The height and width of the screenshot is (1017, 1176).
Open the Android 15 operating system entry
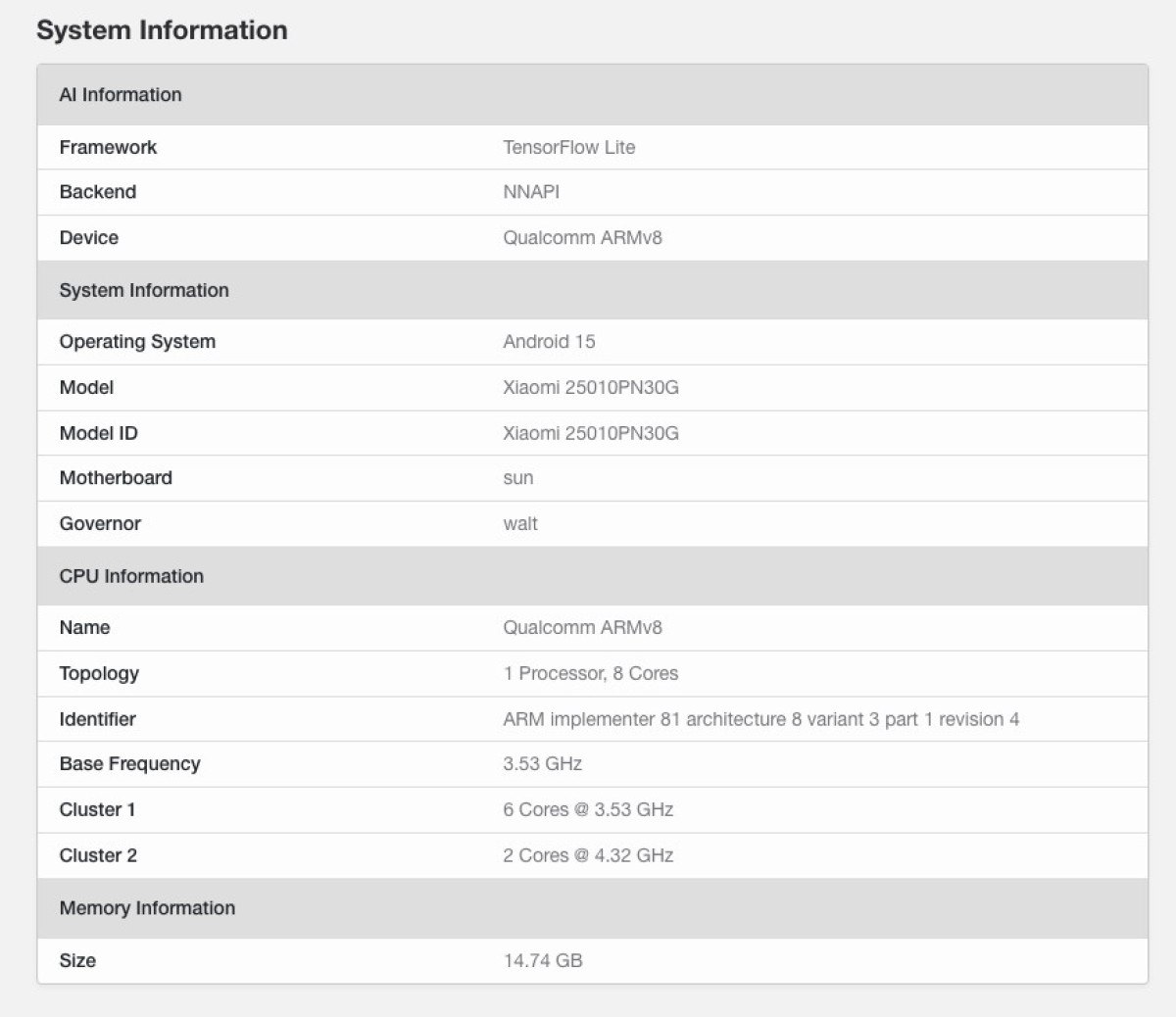pos(549,341)
